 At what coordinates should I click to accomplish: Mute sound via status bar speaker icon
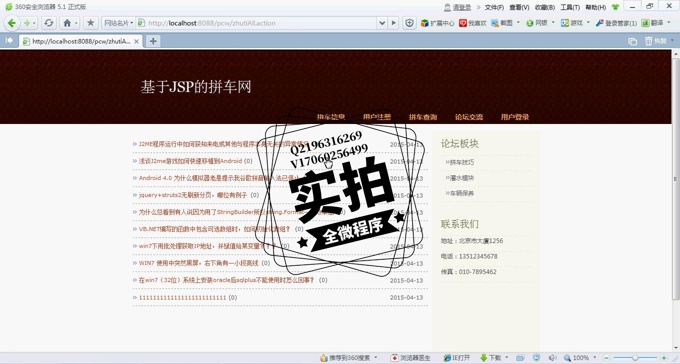pyautogui.click(x=552, y=358)
